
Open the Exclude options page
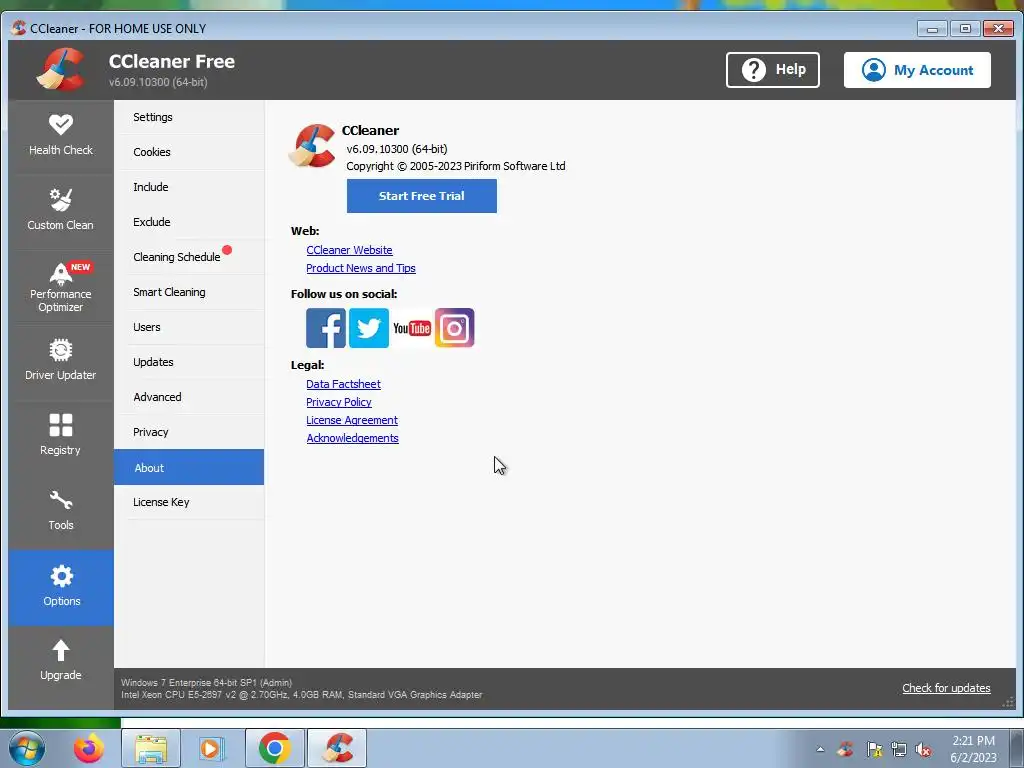(189, 222)
